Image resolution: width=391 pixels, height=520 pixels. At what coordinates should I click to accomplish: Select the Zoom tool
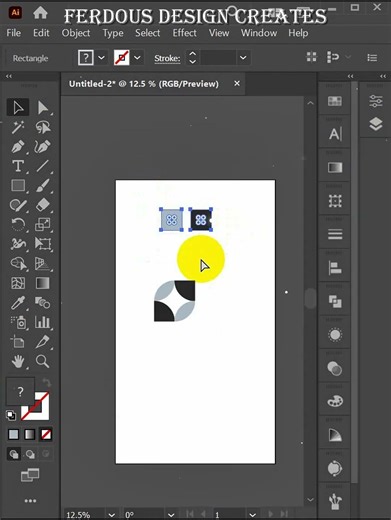42,361
